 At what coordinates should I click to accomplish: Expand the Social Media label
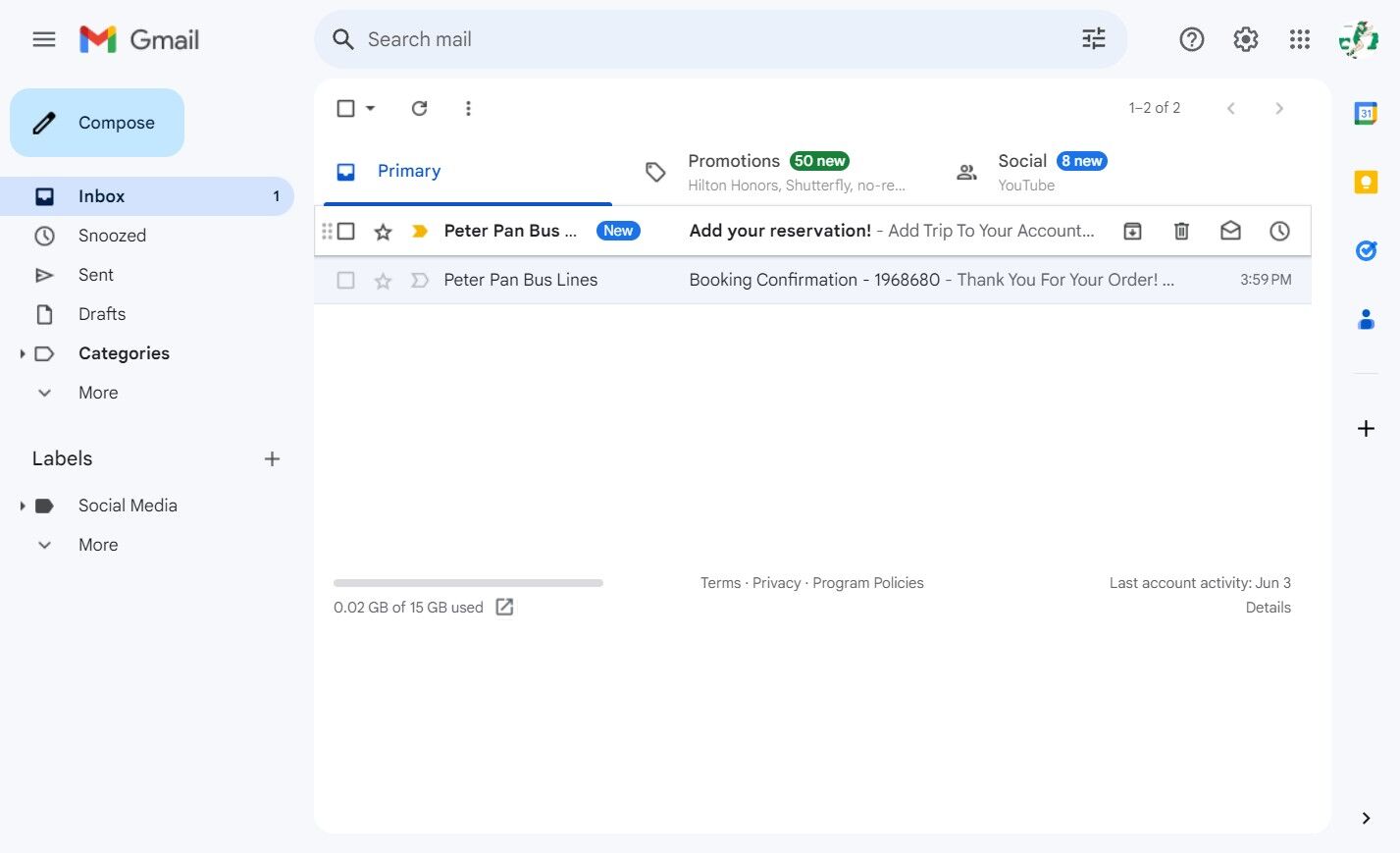pyautogui.click(x=22, y=506)
